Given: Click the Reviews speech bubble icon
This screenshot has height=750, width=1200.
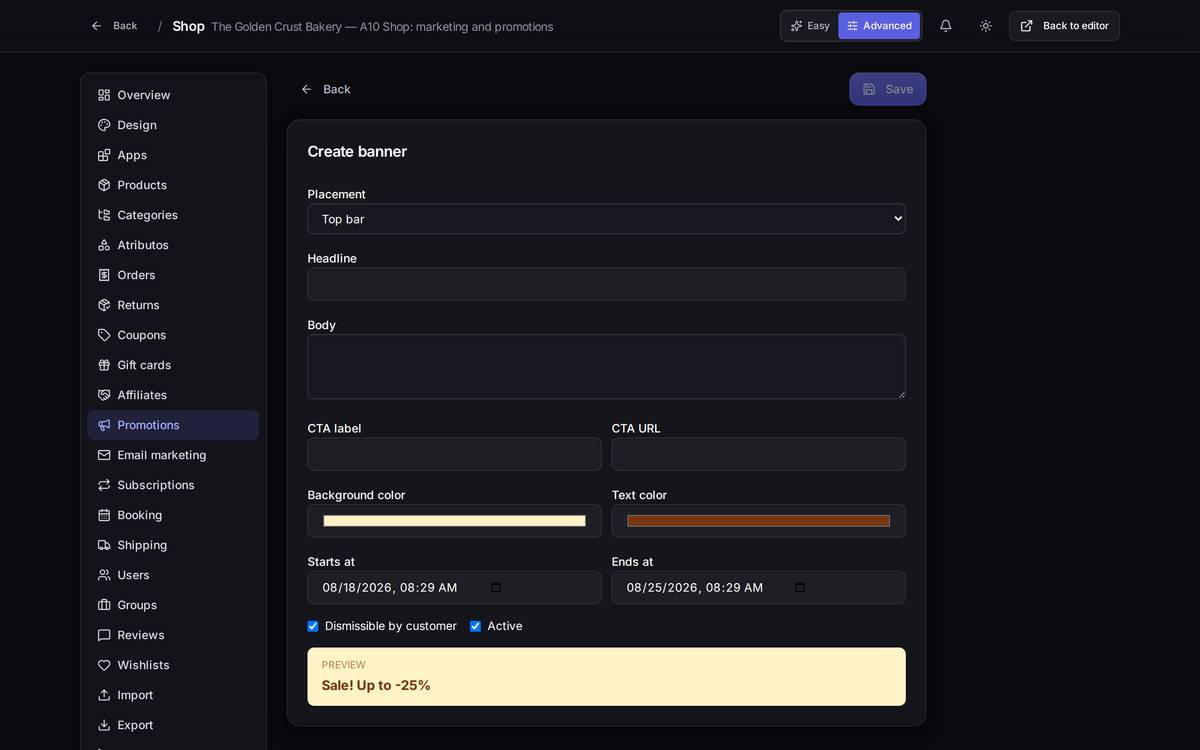Looking at the screenshot, I should click(x=104, y=635).
